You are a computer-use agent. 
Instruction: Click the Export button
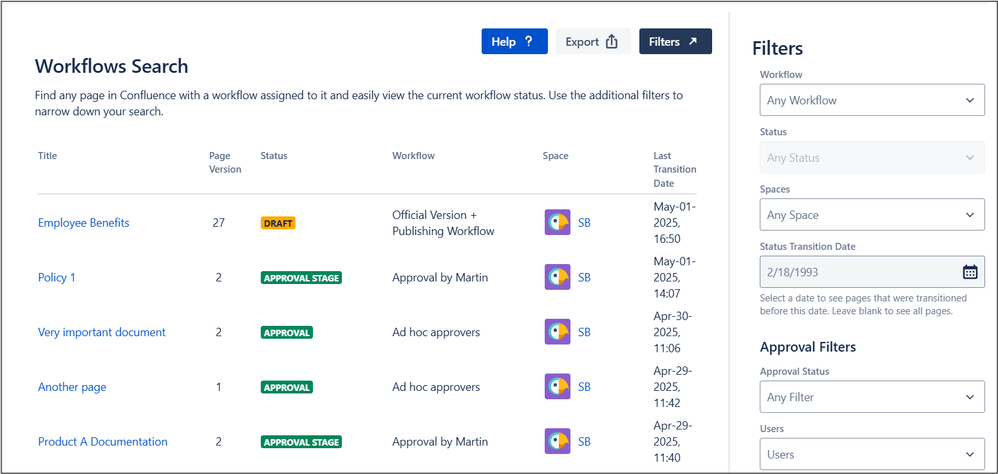(x=593, y=41)
